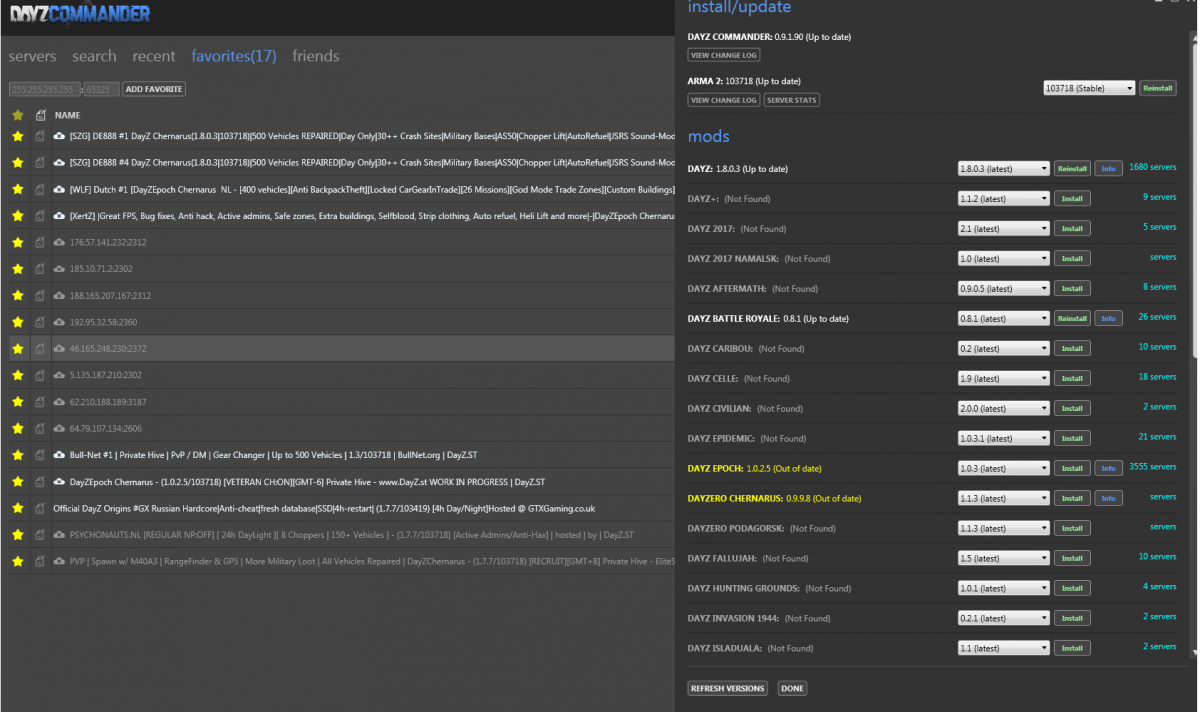Click the notes column header icon

coord(40,116)
